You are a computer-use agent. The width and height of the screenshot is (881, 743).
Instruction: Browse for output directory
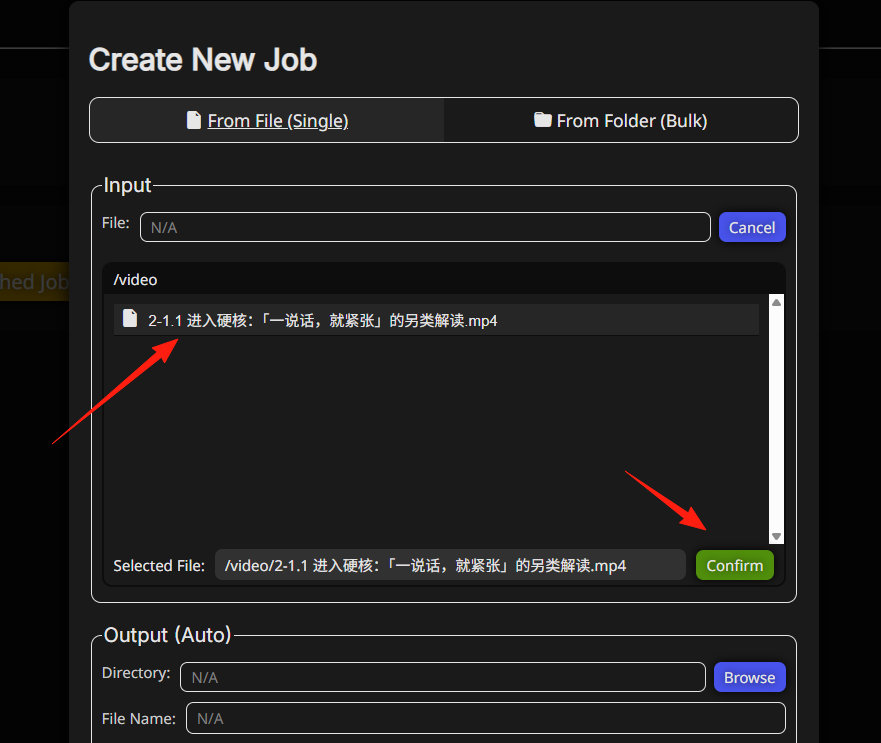pyautogui.click(x=749, y=677)
